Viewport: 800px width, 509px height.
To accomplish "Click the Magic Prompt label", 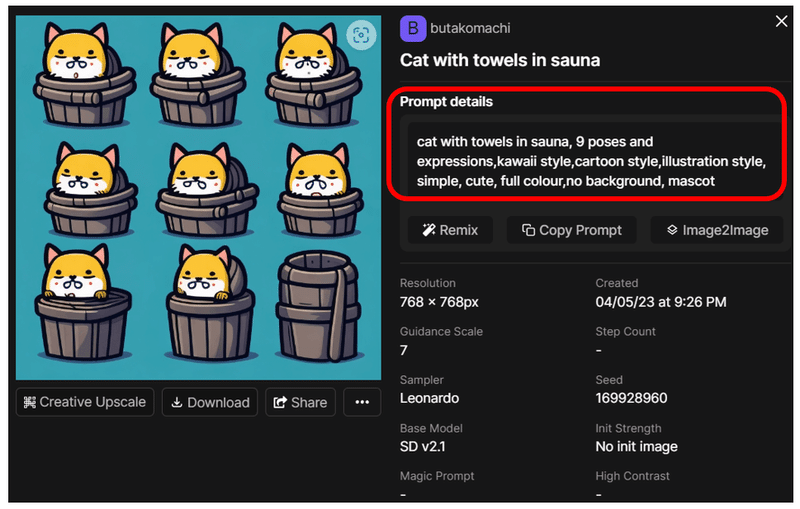I will pyautogui.click(x=437, y=476).
